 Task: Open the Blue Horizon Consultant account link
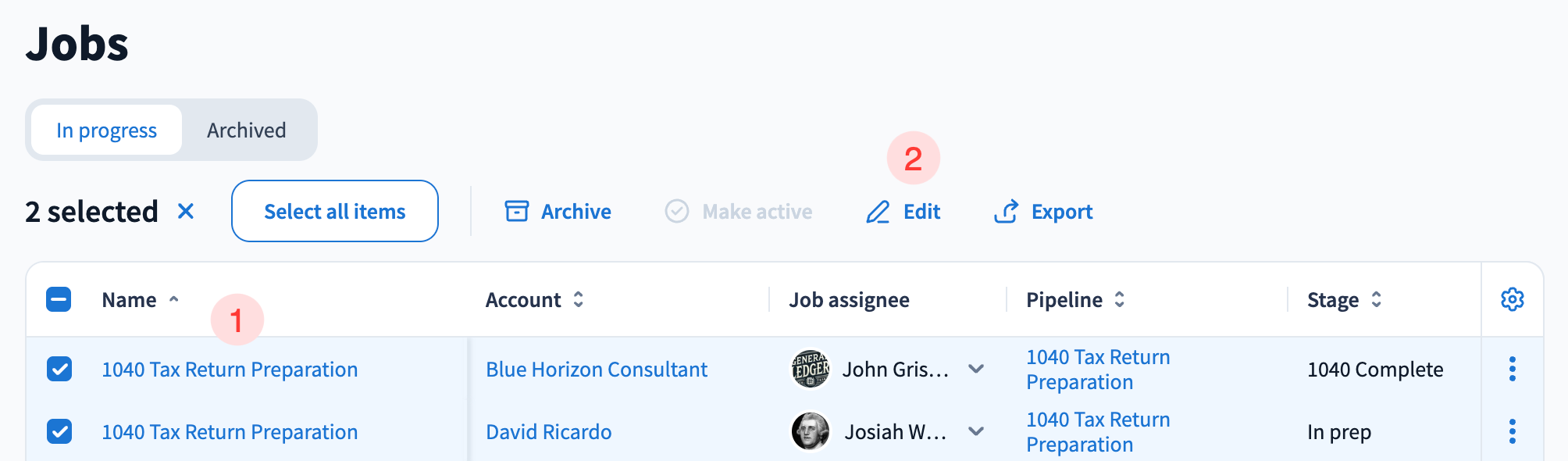pos(597,370)
